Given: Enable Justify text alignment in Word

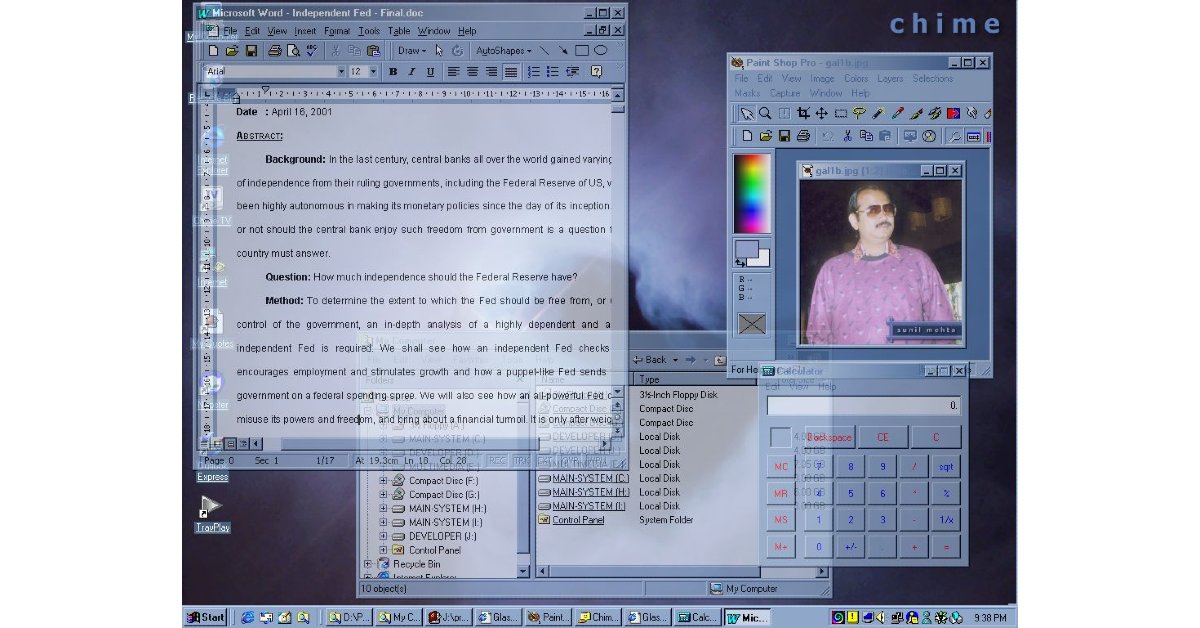Looking at the screenshot, I should pos(511,72).
